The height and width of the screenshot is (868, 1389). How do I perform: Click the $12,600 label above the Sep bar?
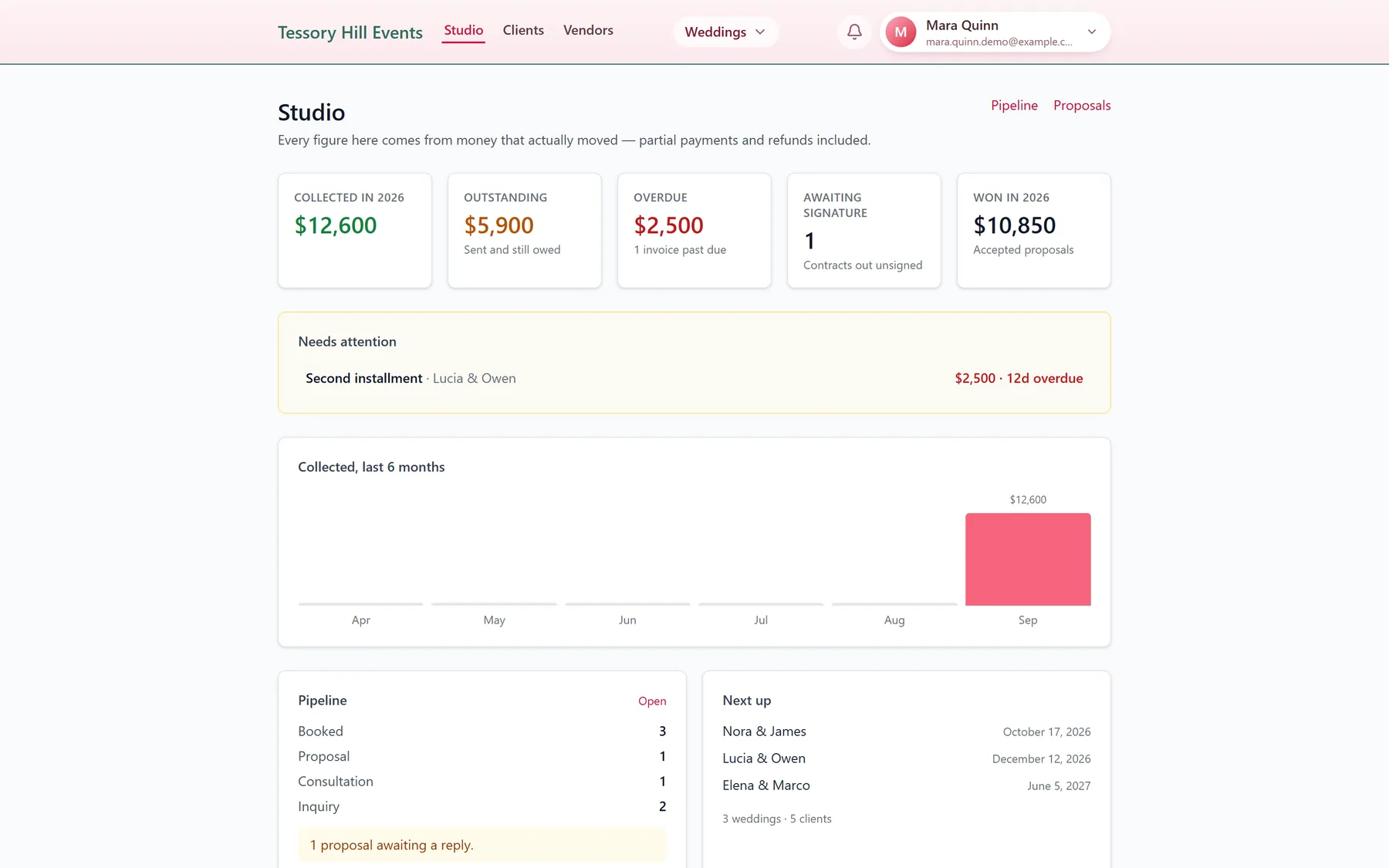[x=1028, y=499]
